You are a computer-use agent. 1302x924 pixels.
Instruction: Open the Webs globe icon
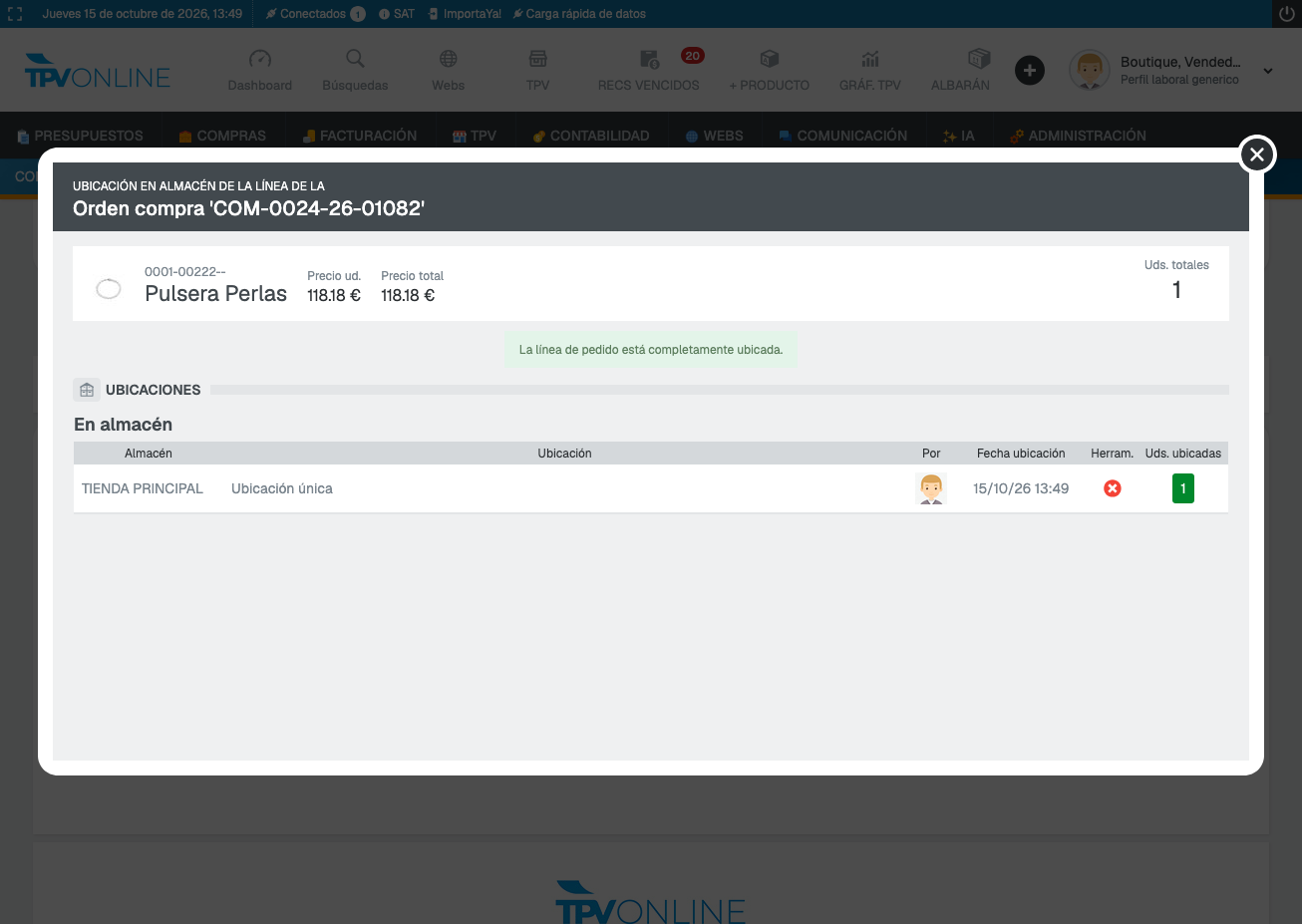tap(449, 59)
